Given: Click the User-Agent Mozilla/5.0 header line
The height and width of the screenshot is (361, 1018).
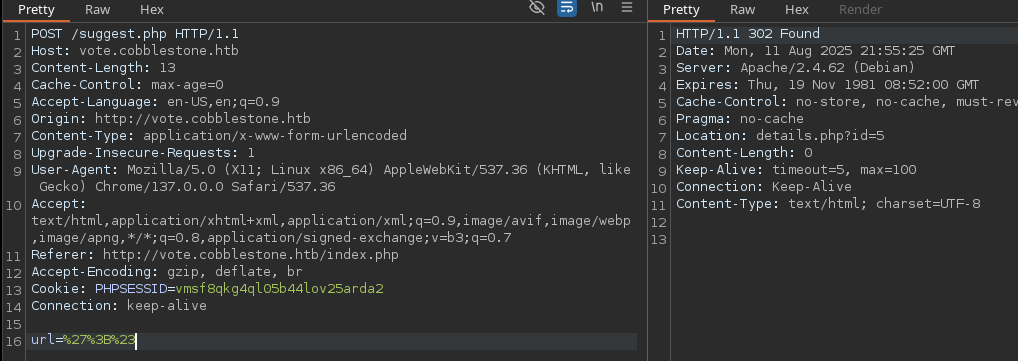Looking at the screenshot, I should [x=330, y=169].
